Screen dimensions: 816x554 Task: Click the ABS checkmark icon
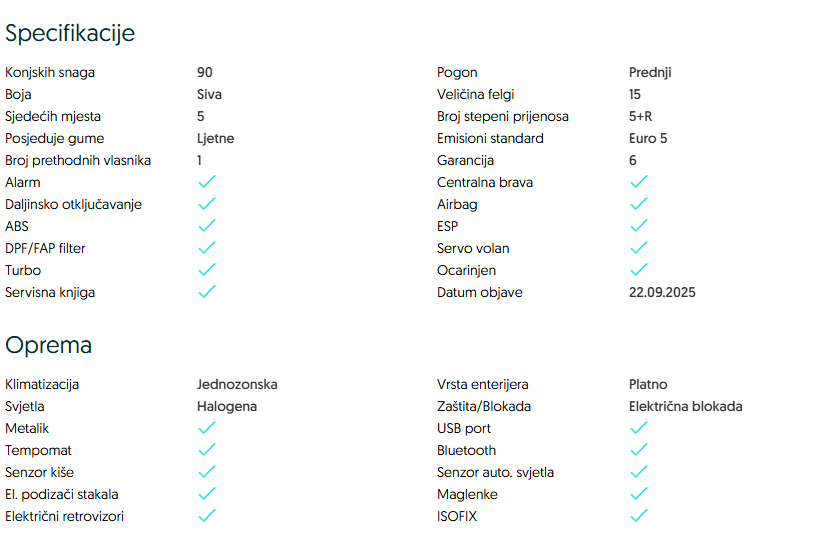tap(207, 226)
